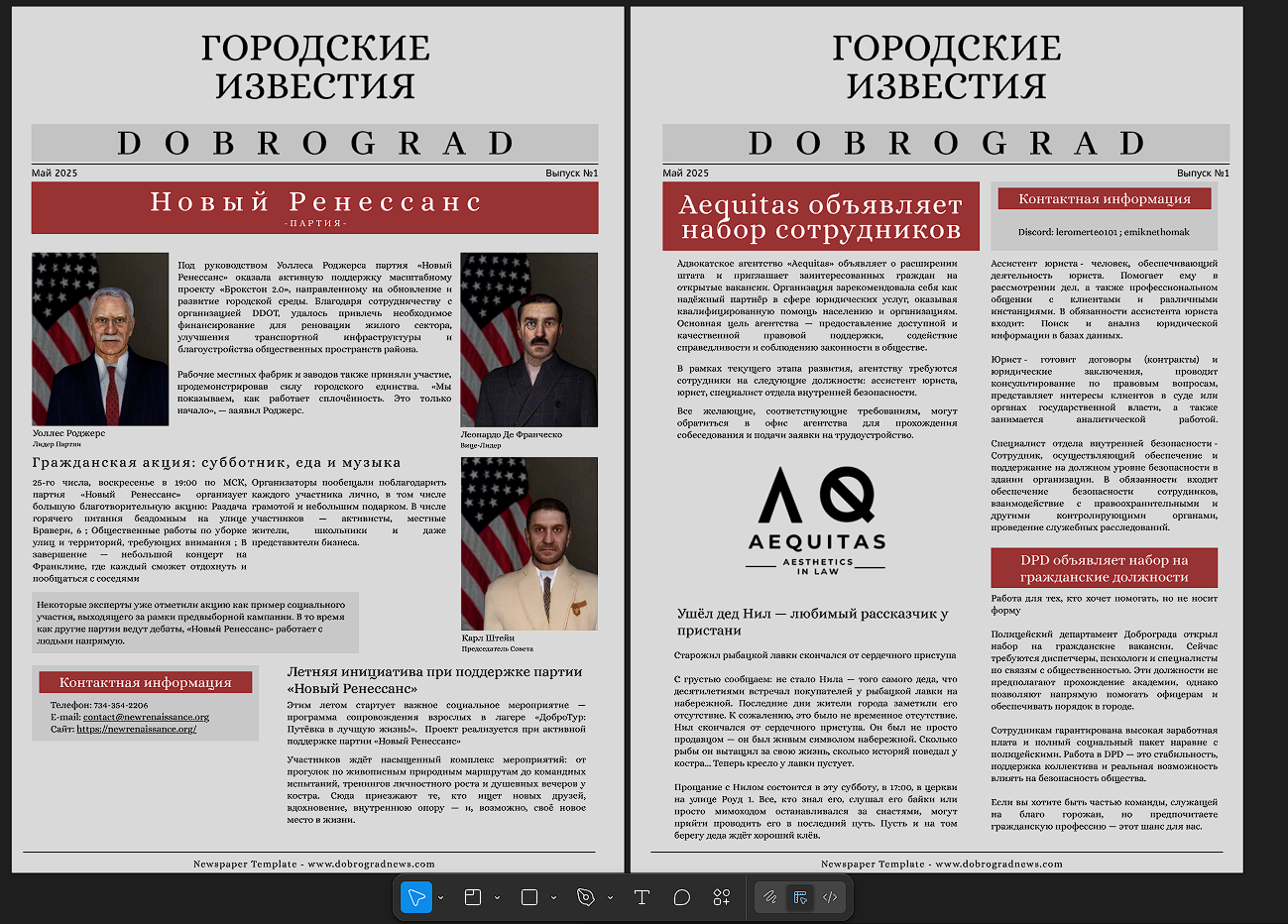
Task: Open the shape tool dropdown arrow
Action: (553, 897)
